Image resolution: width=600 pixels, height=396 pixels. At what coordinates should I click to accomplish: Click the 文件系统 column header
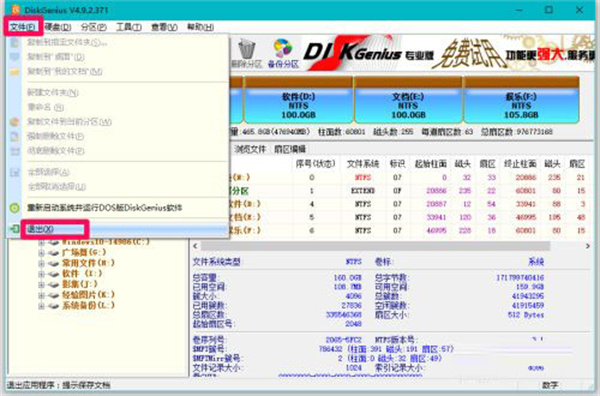pos(362,164)
